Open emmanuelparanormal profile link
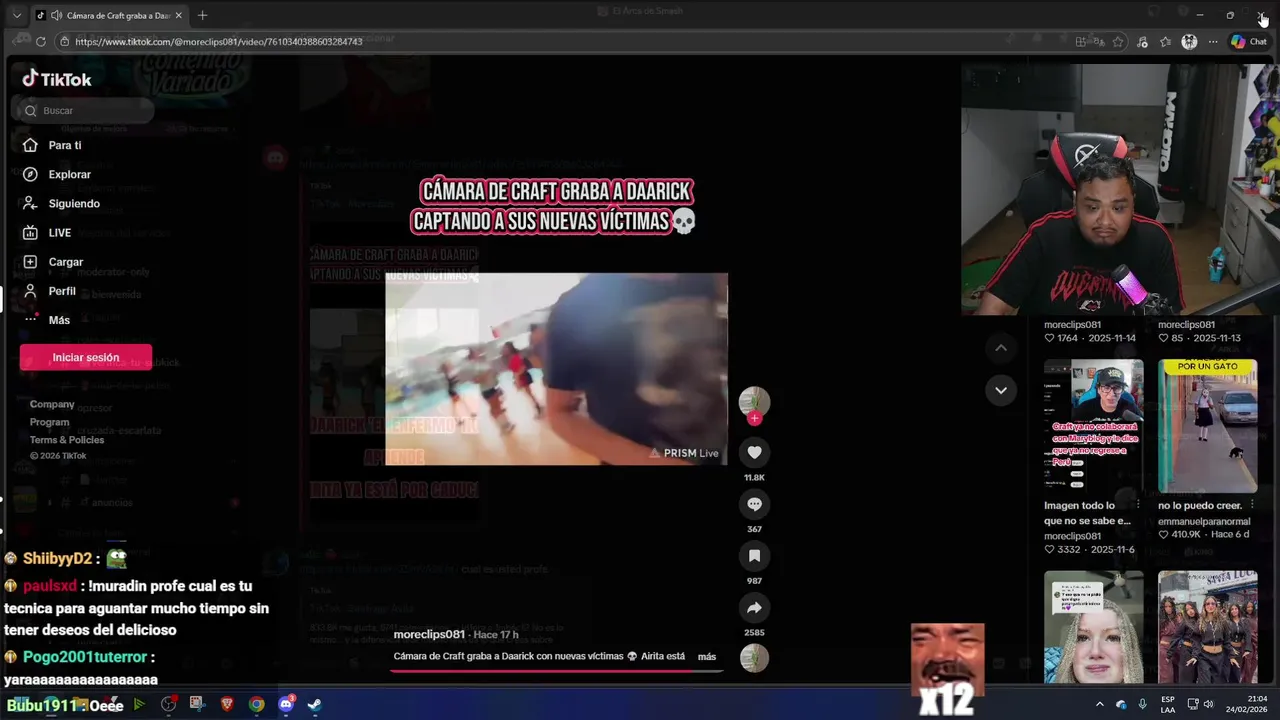The width and height of the screenshot is (1280, 720). pyautogui.click(x=1204, y=521)
